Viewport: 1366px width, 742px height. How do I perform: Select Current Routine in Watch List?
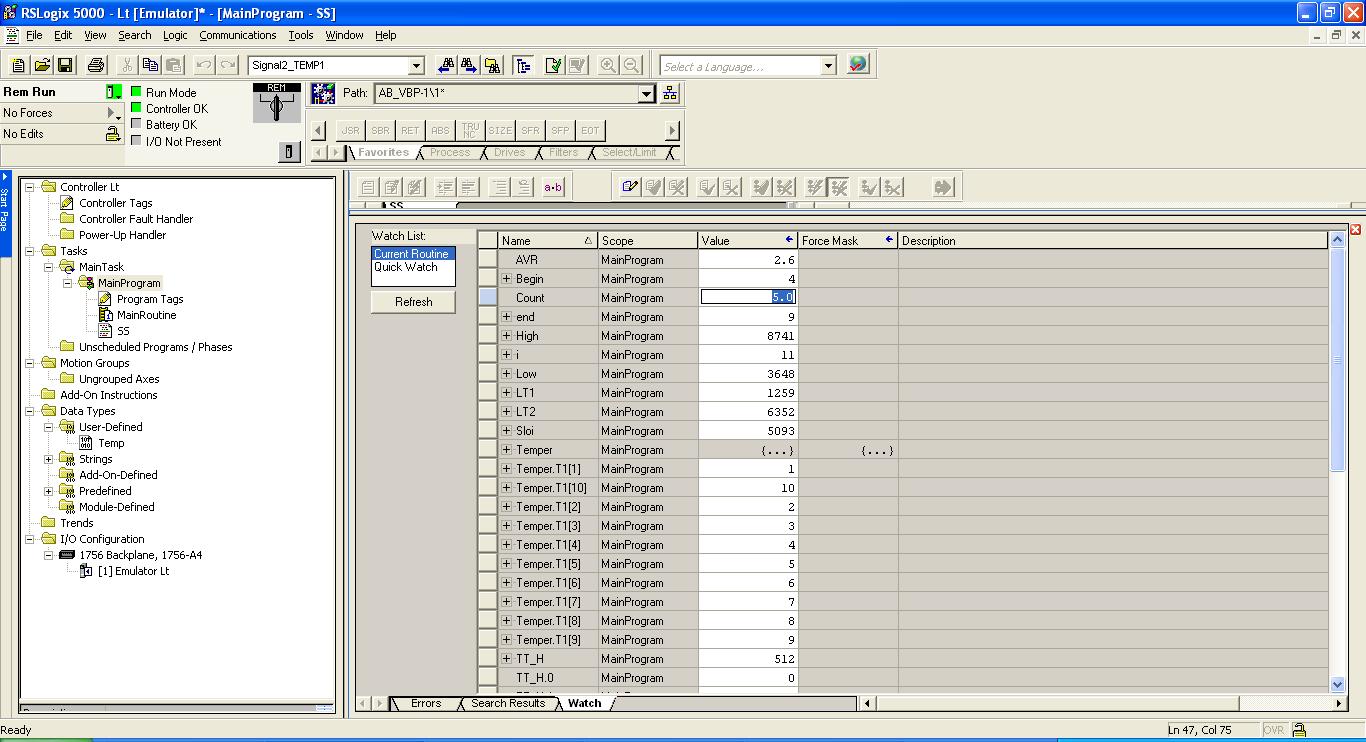coord(411,254)
